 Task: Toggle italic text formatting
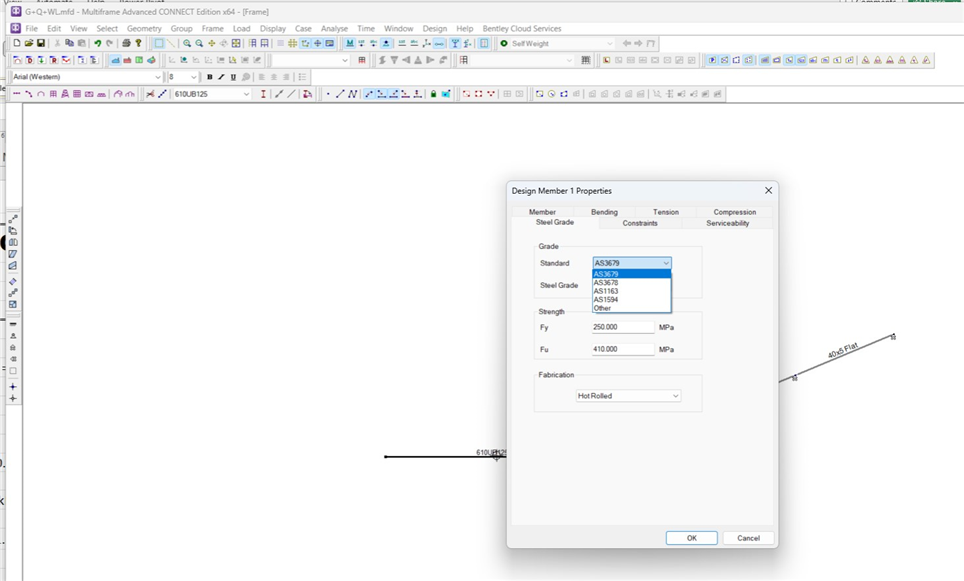click(x=221, y=77)
